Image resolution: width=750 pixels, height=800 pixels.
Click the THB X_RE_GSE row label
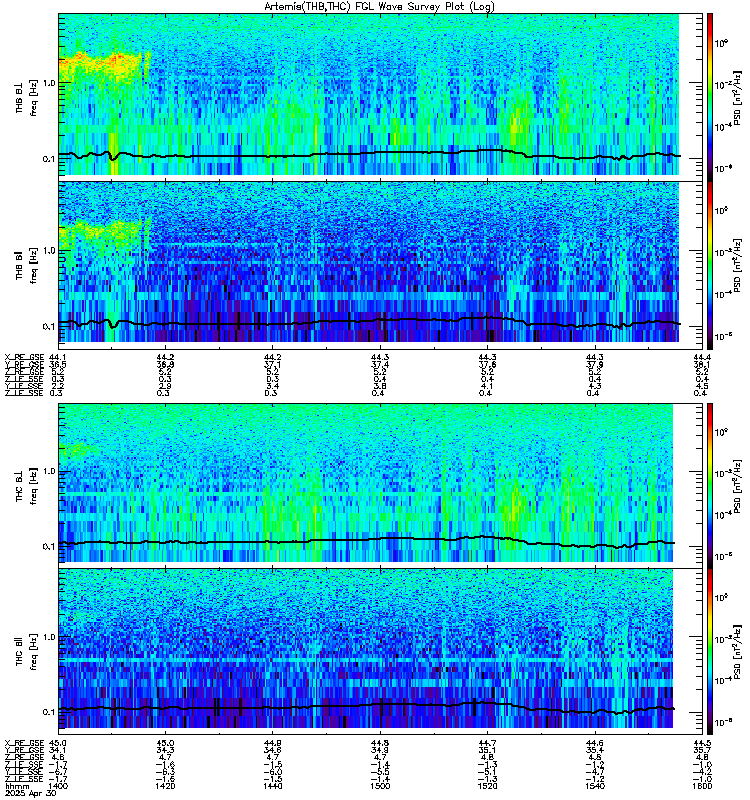24,357
